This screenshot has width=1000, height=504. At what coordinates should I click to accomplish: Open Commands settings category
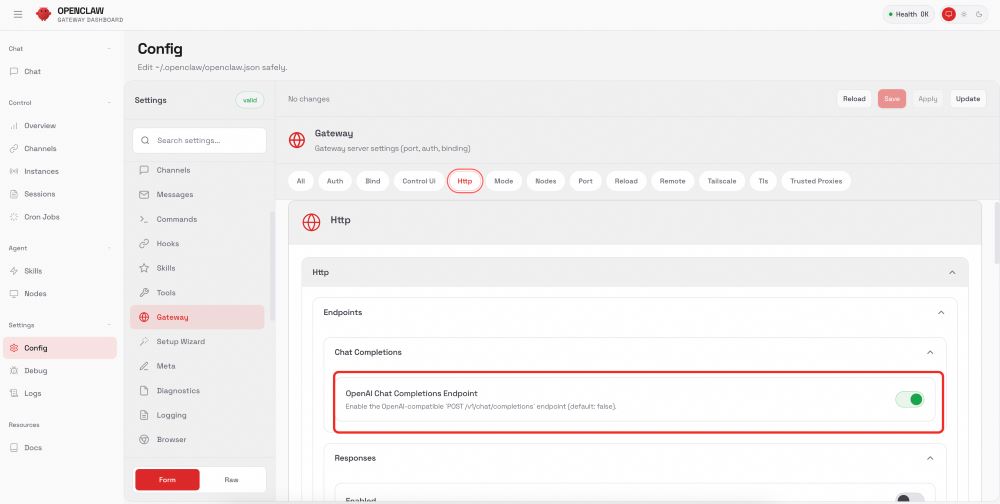(x=176, y=219)
